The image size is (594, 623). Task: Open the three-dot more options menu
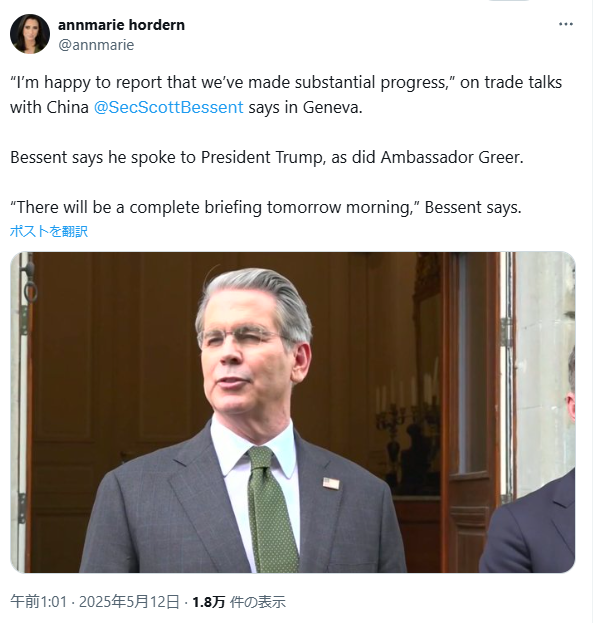point(565,24)
